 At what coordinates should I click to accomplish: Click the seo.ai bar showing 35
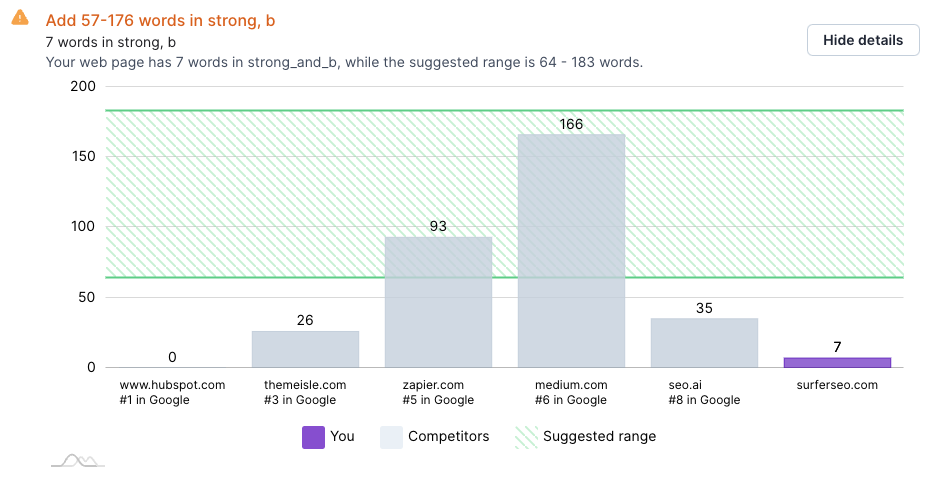click(x=704, y=342)
